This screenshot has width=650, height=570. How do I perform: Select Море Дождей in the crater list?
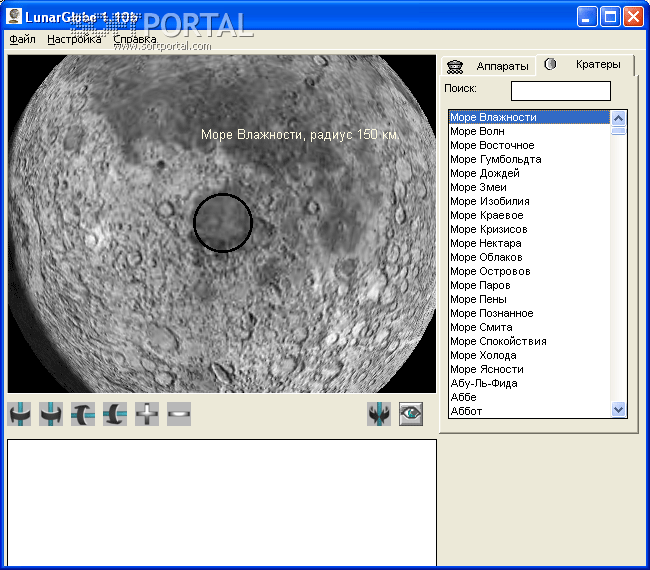tap(485, 173)
